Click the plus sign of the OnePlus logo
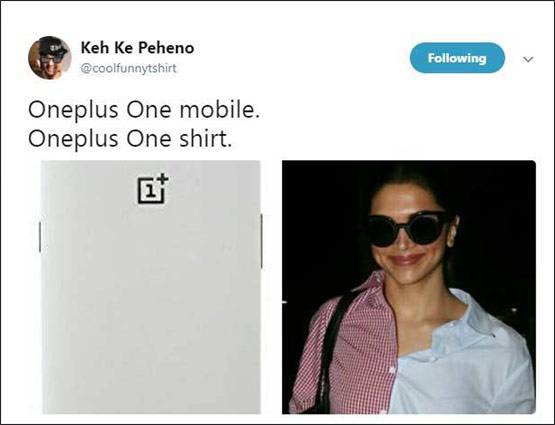Viewport: 555px width, 425px height. click(163, 179)
